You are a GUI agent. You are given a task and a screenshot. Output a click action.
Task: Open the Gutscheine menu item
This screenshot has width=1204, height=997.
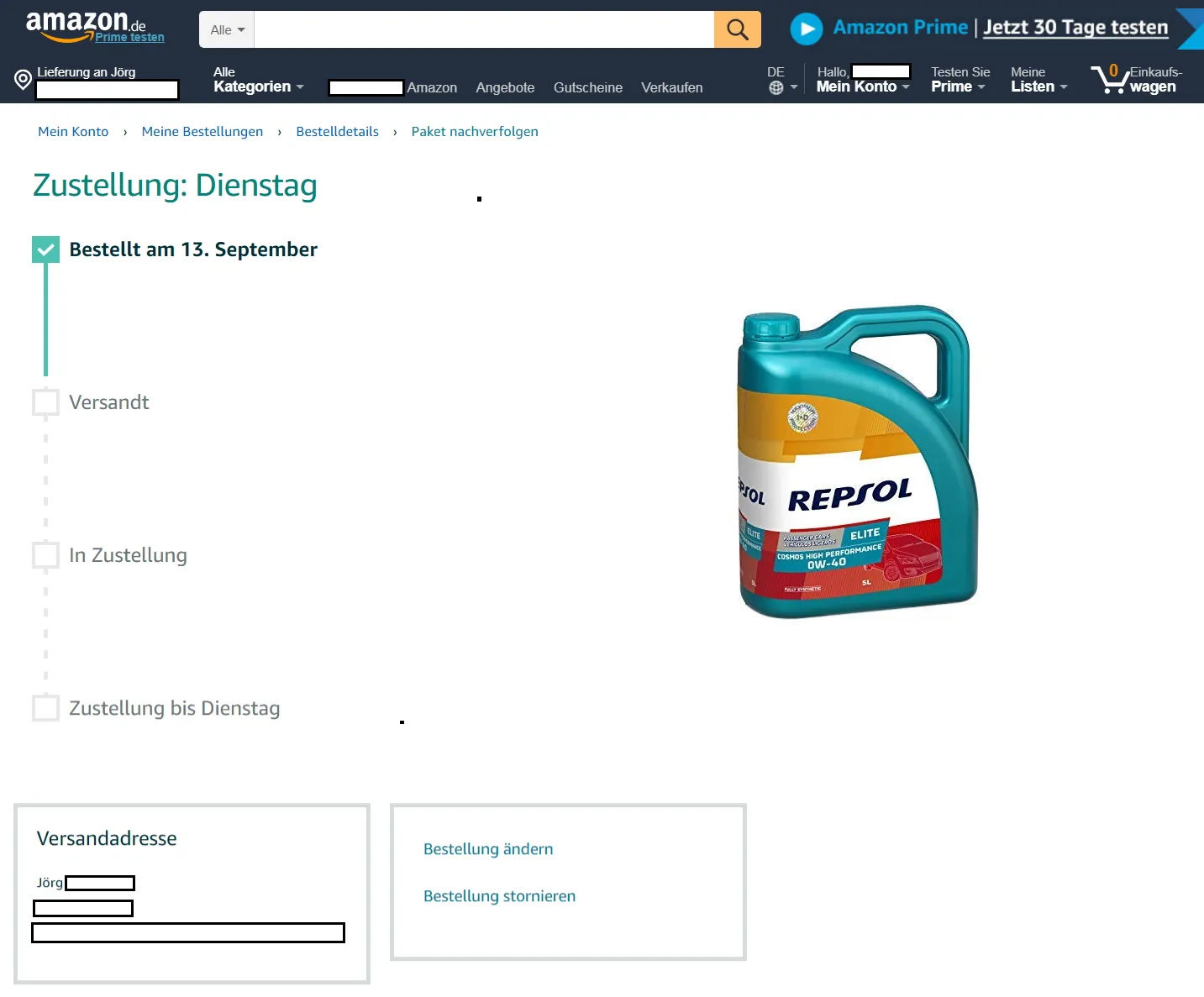tap(588, 87)
